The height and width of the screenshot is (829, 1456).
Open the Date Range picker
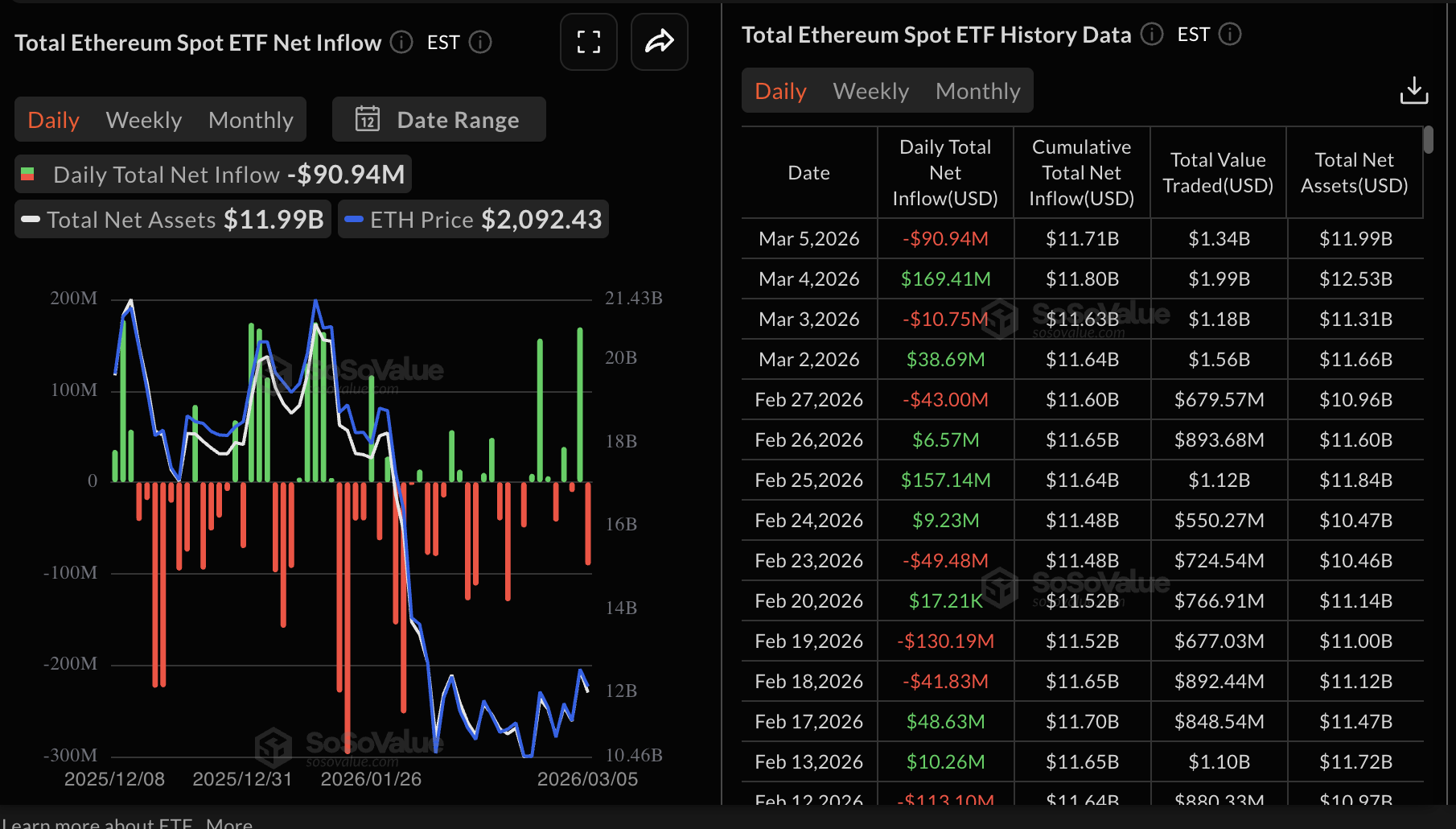[439, 120]
